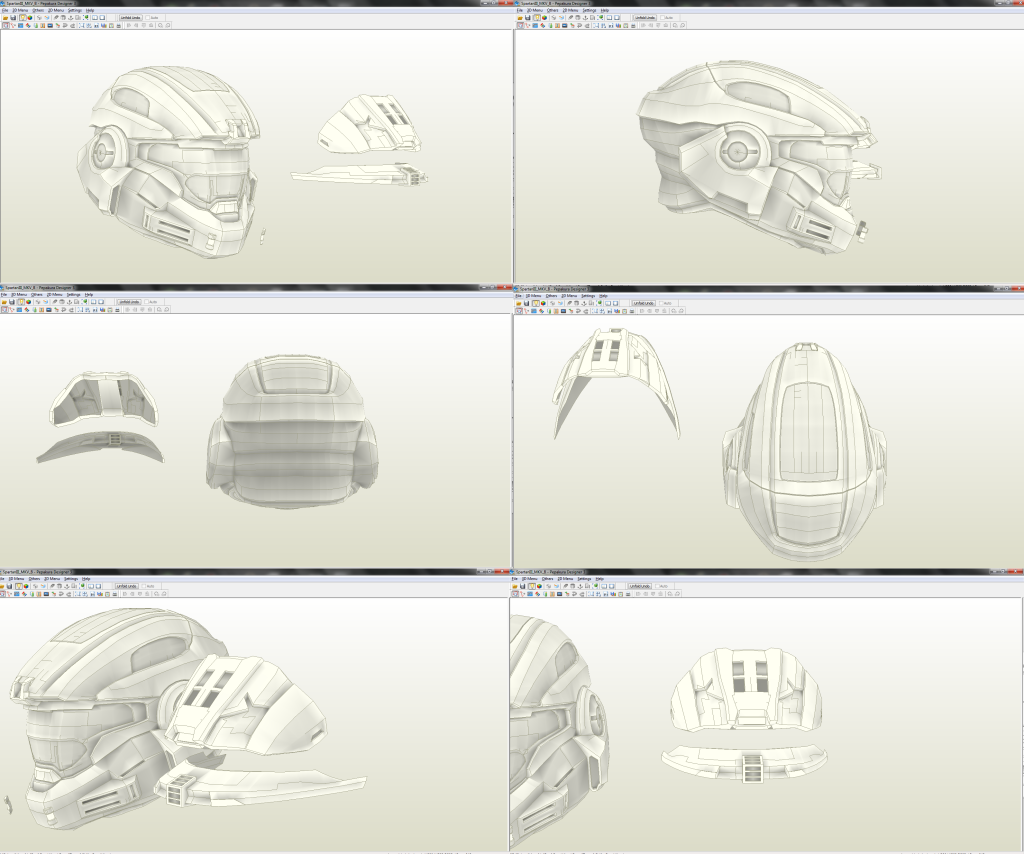Select the top-view helmet model in middle-right window
Screen dimensions: 1024x854
tap(805, 451)
